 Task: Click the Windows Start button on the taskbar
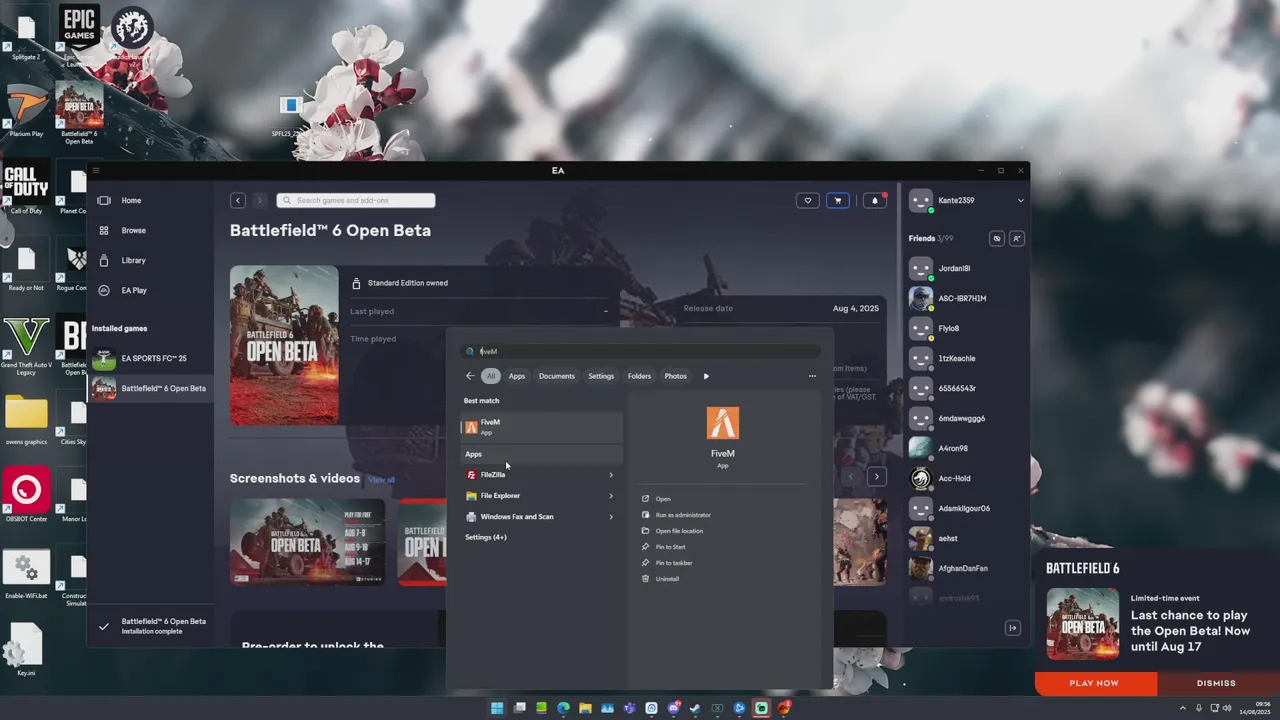click(x=497, y=708)
